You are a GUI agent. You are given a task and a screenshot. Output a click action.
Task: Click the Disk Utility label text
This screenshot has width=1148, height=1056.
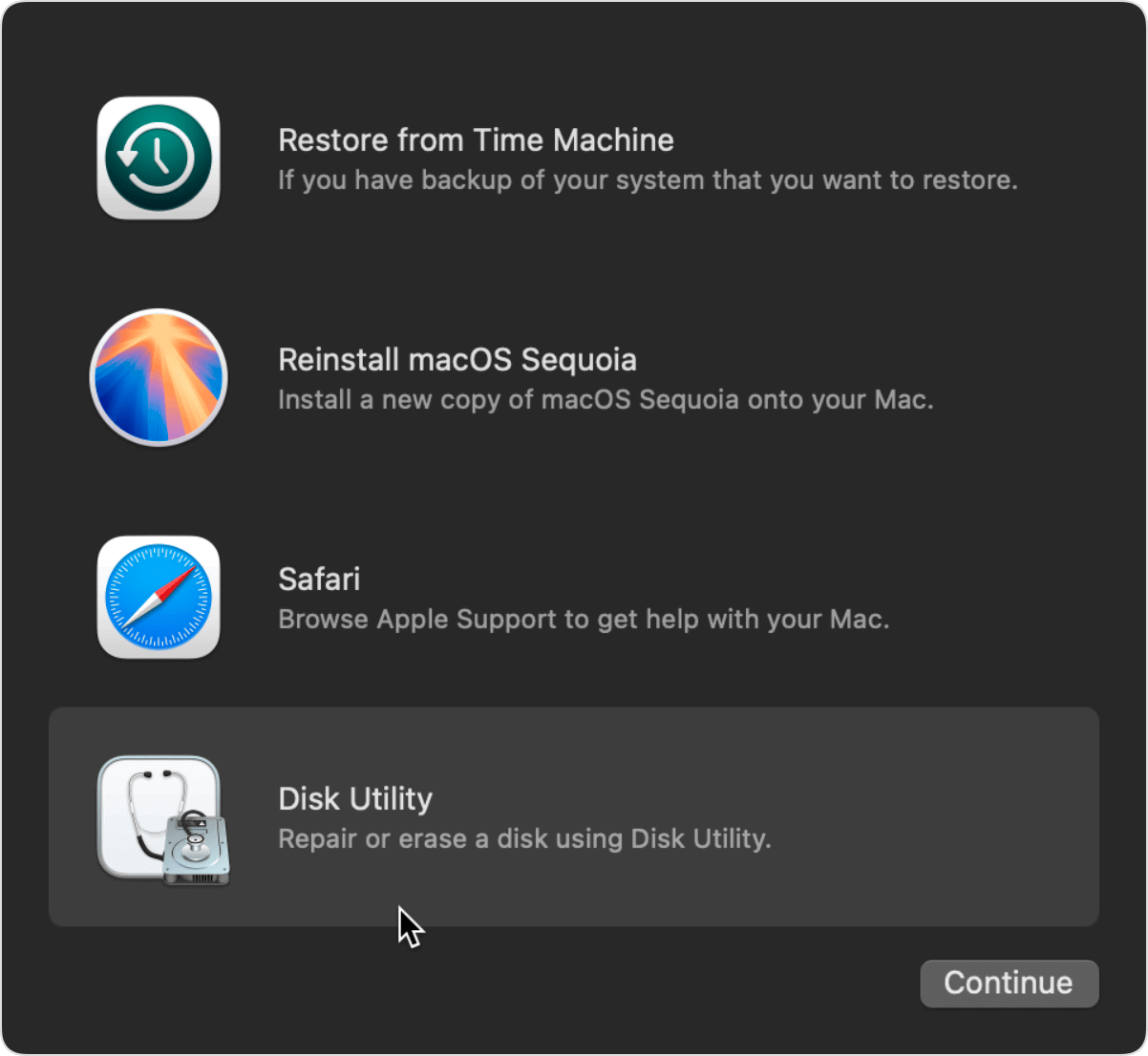pos(354,799)
